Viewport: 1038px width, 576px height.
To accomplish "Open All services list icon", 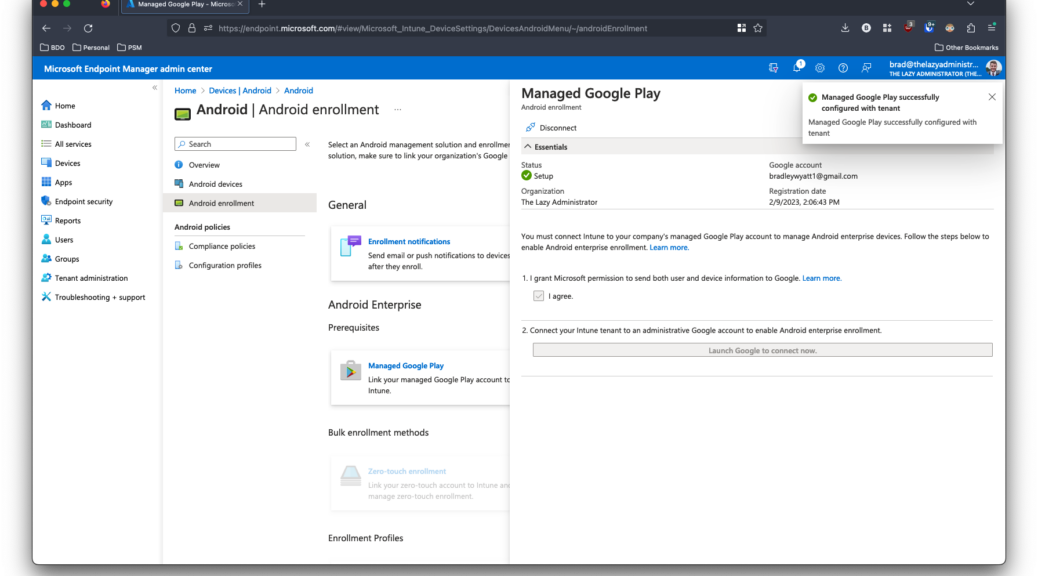I will (46, 144).
